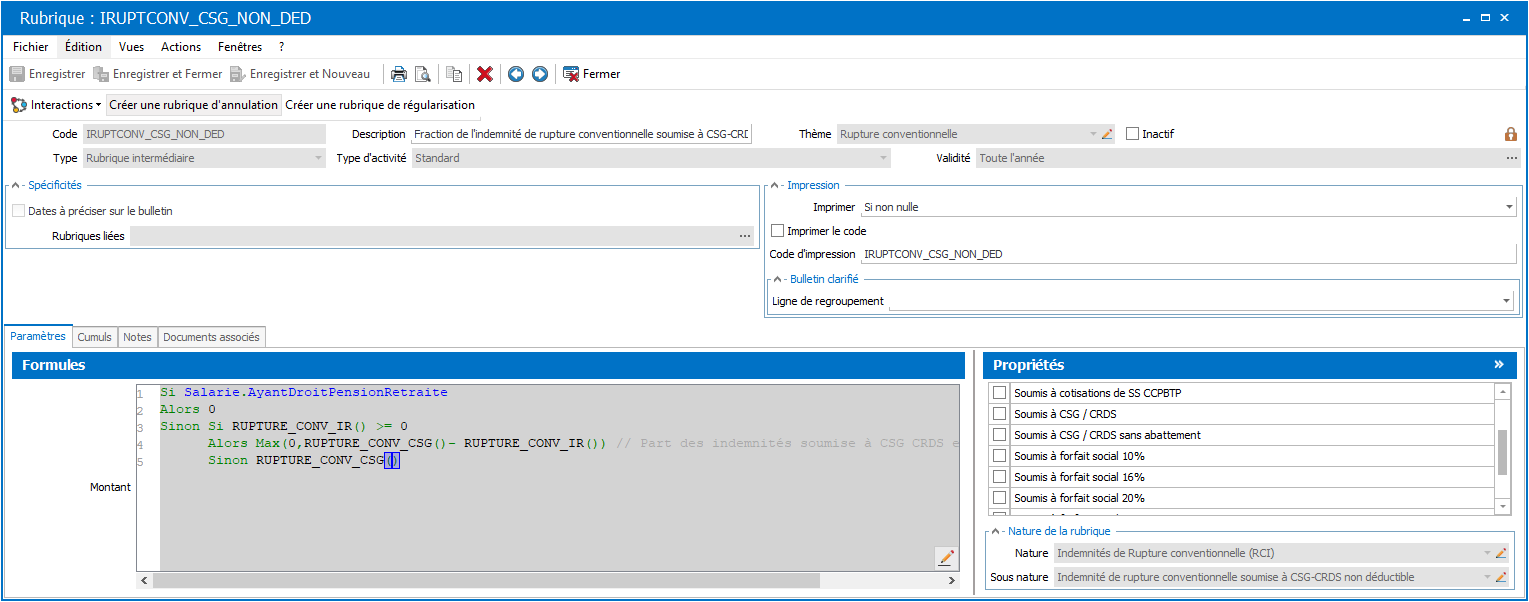The height and width of the screenshot is (602, 1529).
Task: Open the Actions menu
Action: [181, 47]
